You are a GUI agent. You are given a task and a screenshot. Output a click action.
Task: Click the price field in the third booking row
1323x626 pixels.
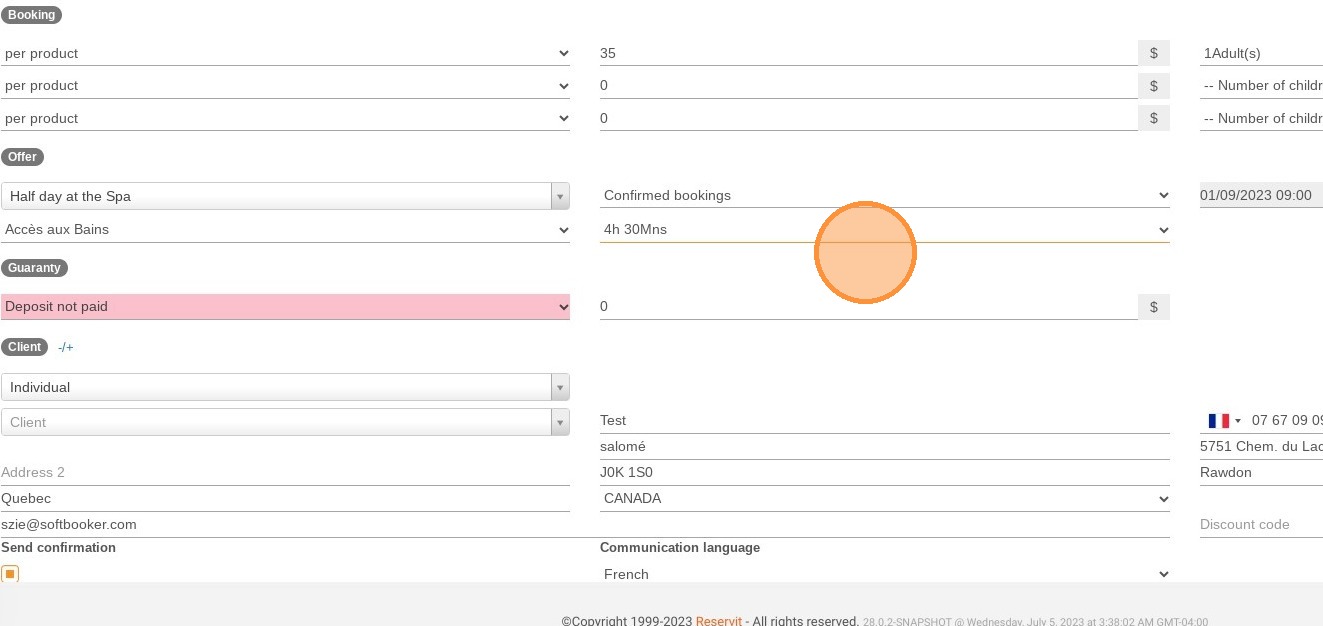point(868,118)
